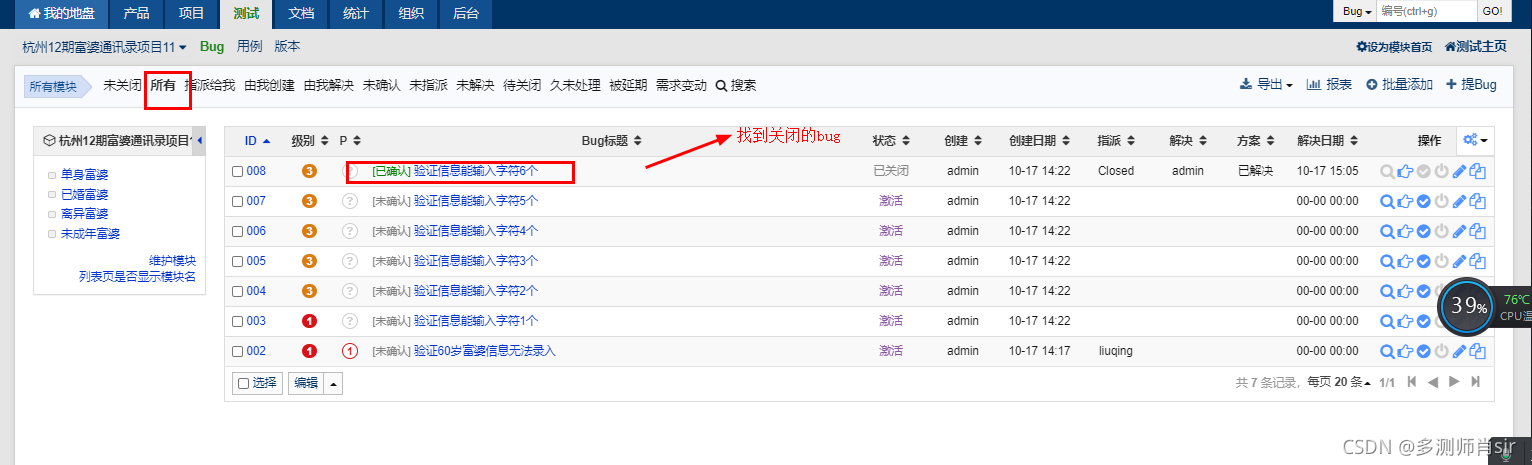Click the confirm magnifier icon for bug 003
Viewport: 1532px width, 465px height.
1386,321
